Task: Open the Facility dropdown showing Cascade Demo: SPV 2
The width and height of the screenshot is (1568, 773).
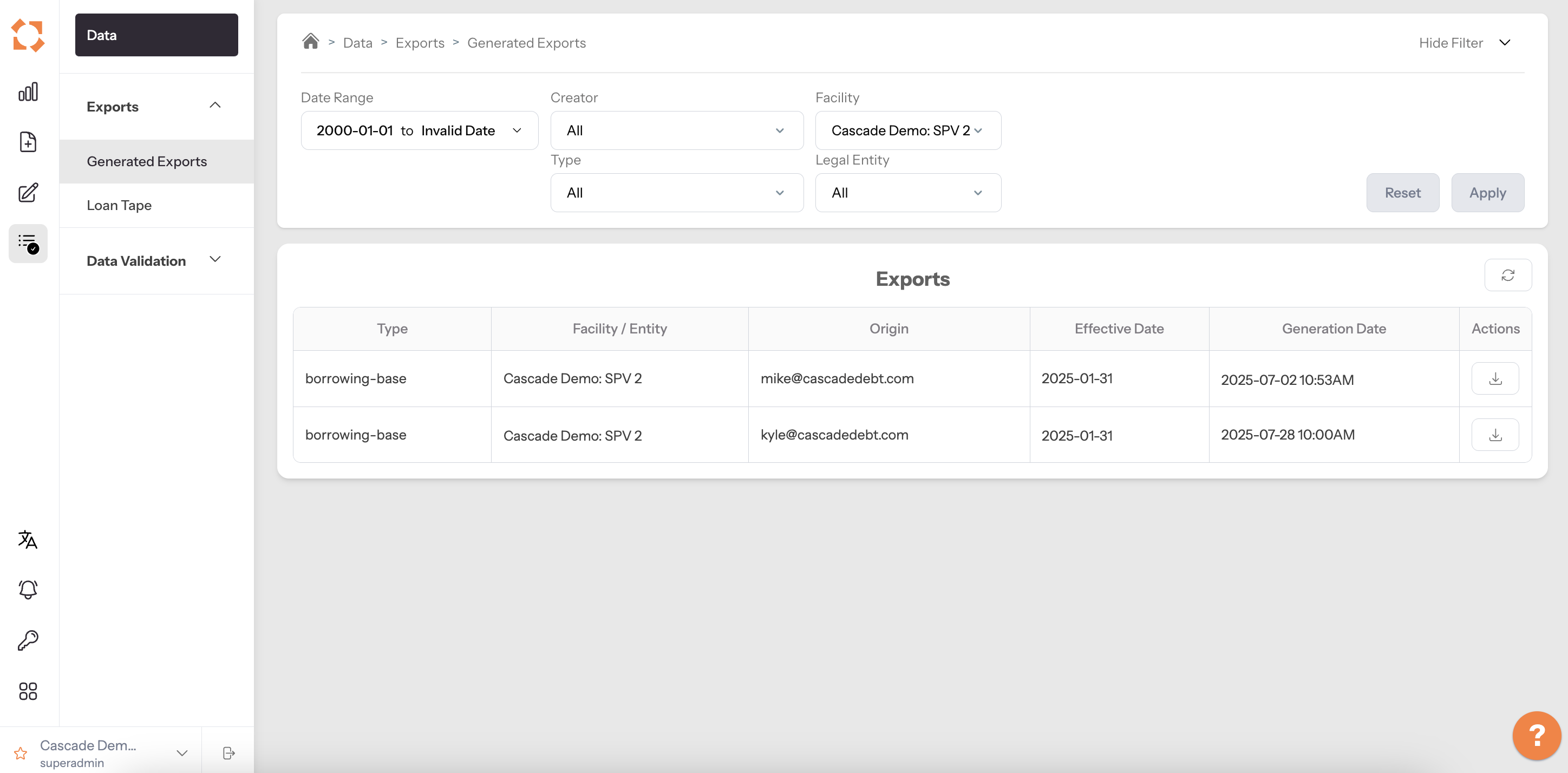Action: pos(907,130)
